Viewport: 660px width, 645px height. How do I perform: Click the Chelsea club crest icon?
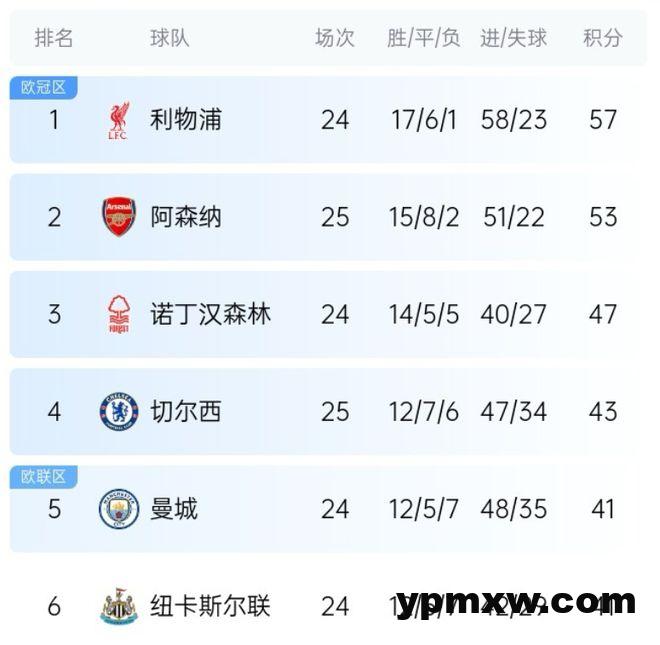[x=118, y=411]
